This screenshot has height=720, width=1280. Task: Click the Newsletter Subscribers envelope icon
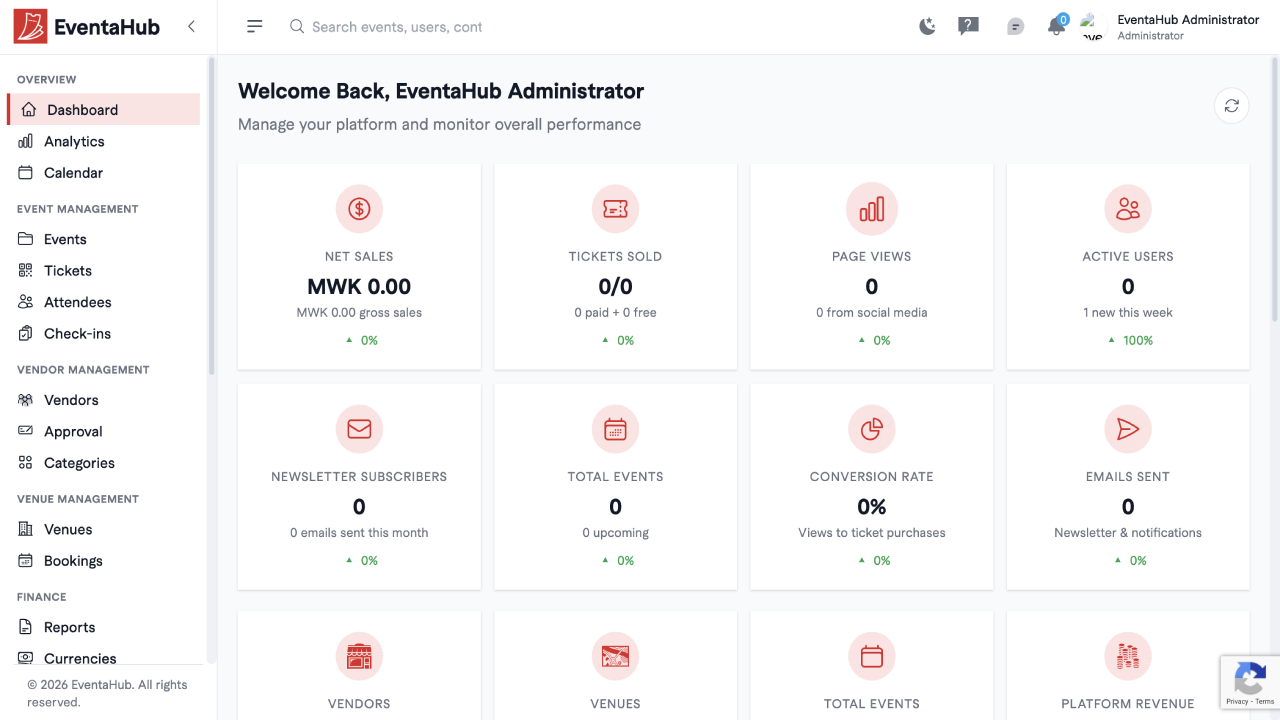[x=359, y=429]
